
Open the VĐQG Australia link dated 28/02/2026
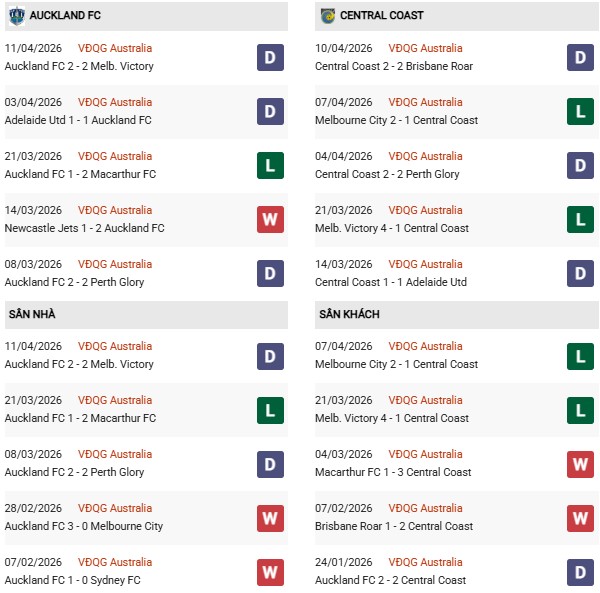pyautogui.click(x=115, y=508)
